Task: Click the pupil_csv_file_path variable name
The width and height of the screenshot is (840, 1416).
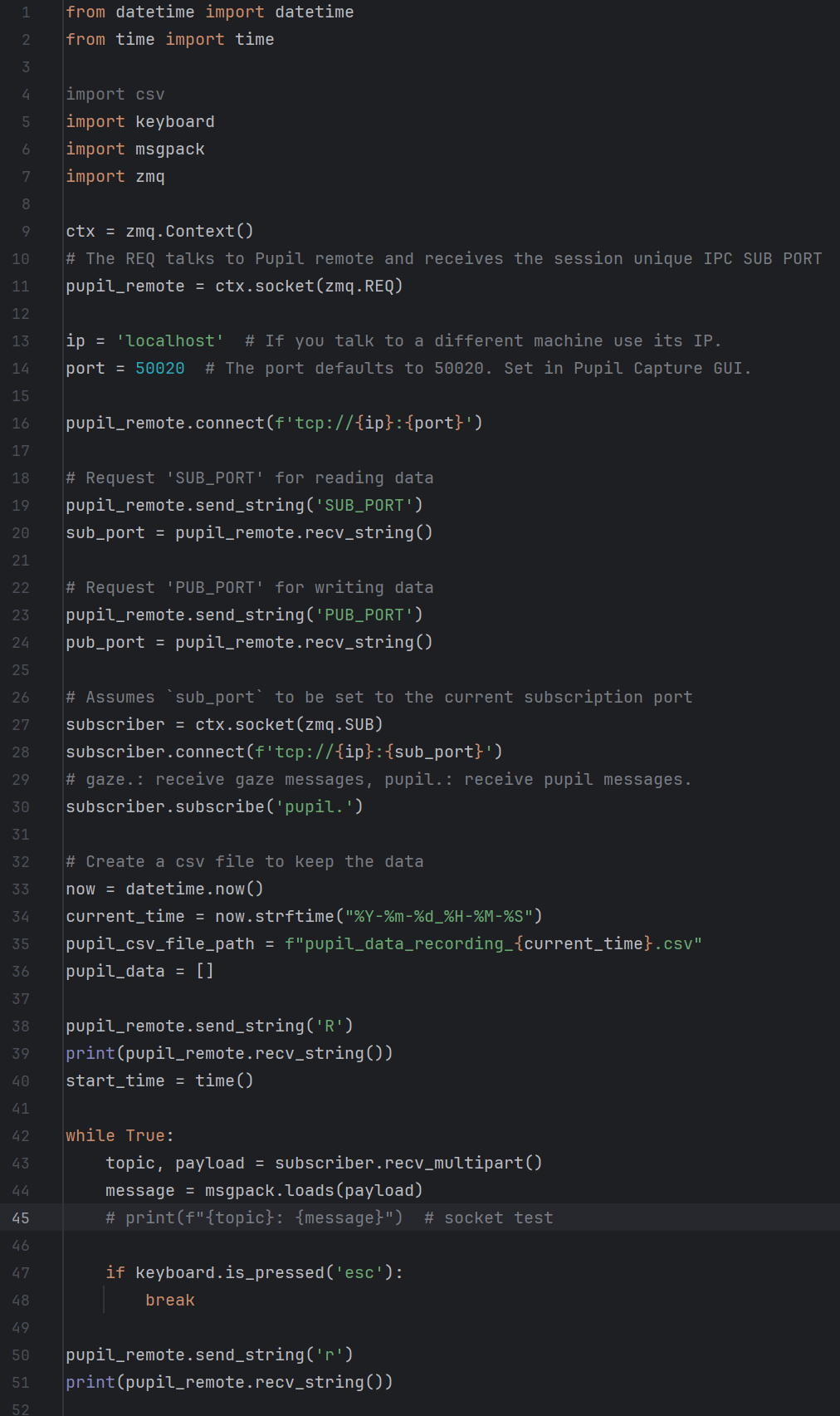Action: (x=160, y=943)
